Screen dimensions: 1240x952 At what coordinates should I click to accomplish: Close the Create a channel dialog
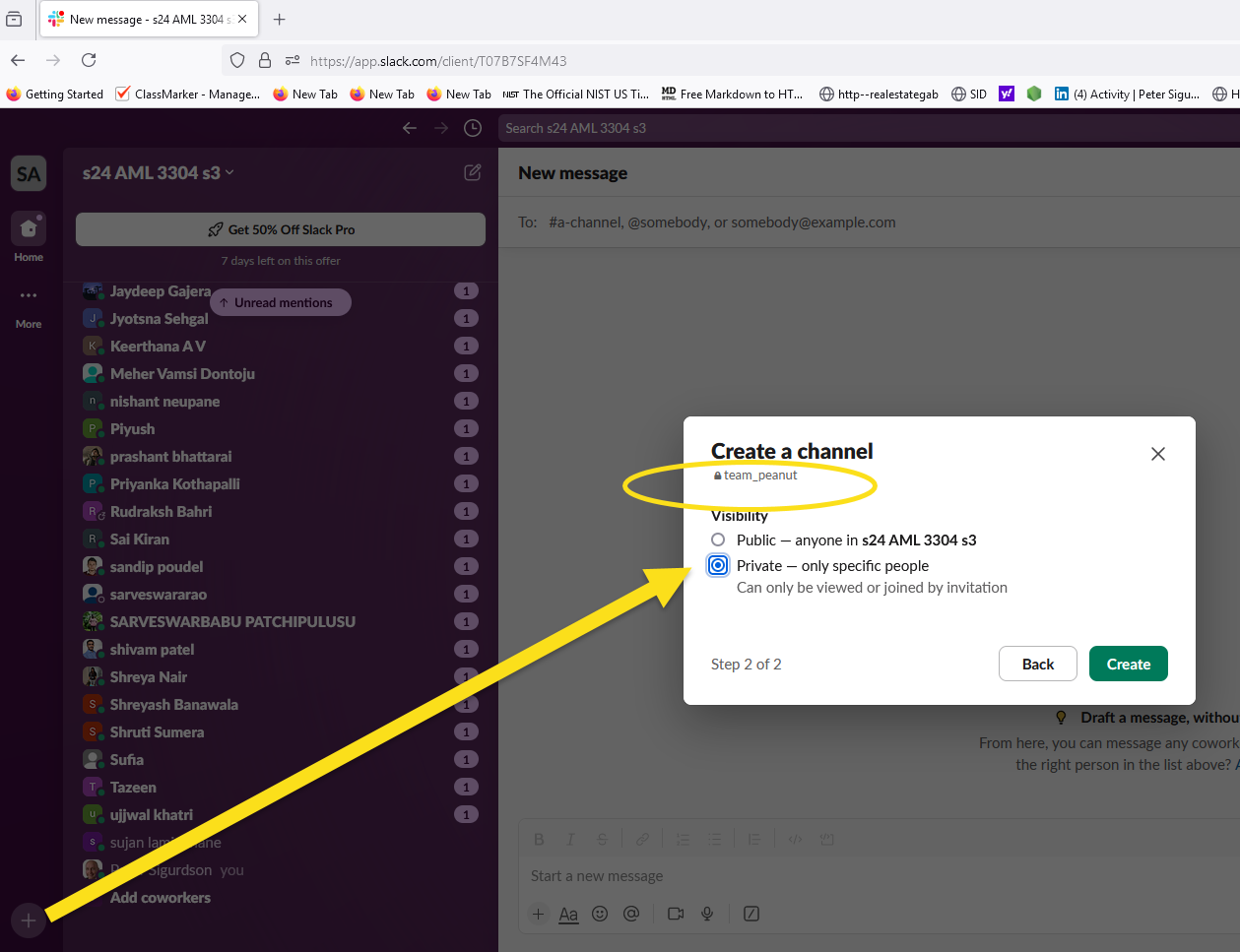click(x=1158, y=454)
